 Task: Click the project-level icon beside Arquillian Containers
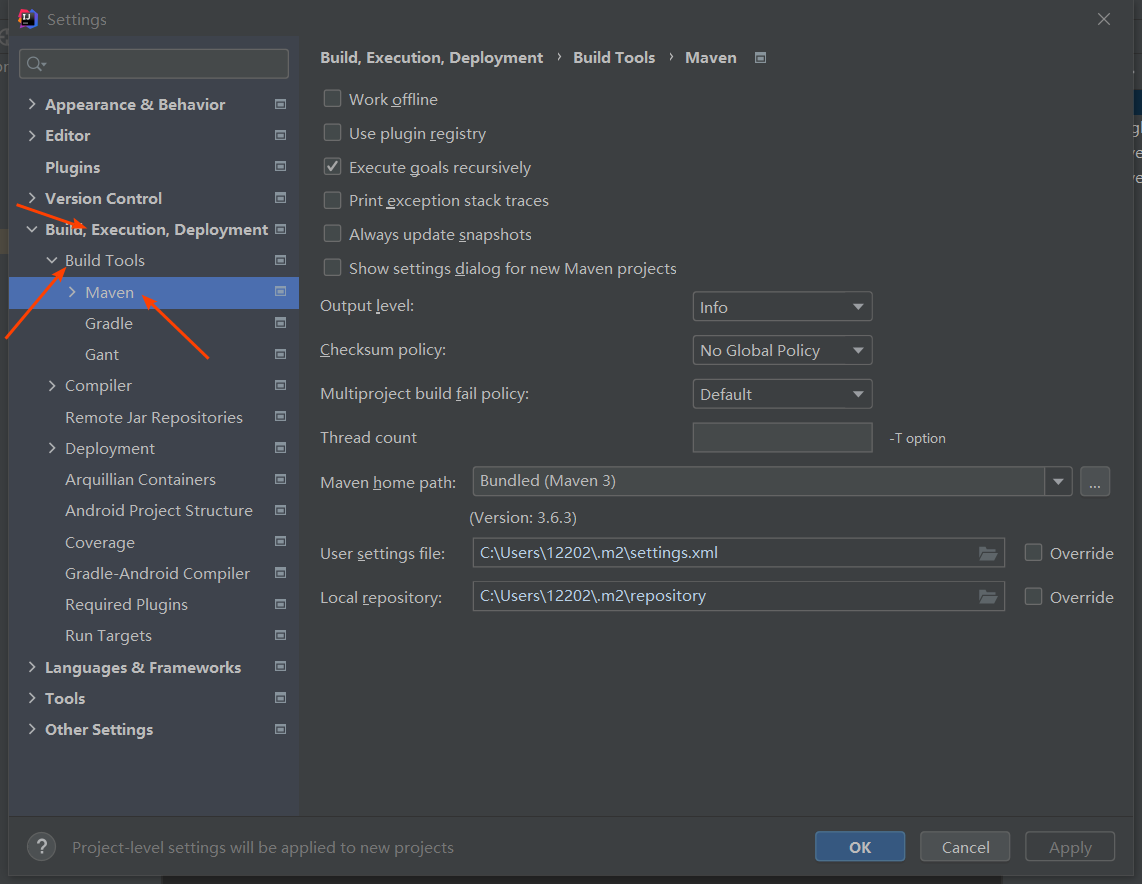(280, 479)
